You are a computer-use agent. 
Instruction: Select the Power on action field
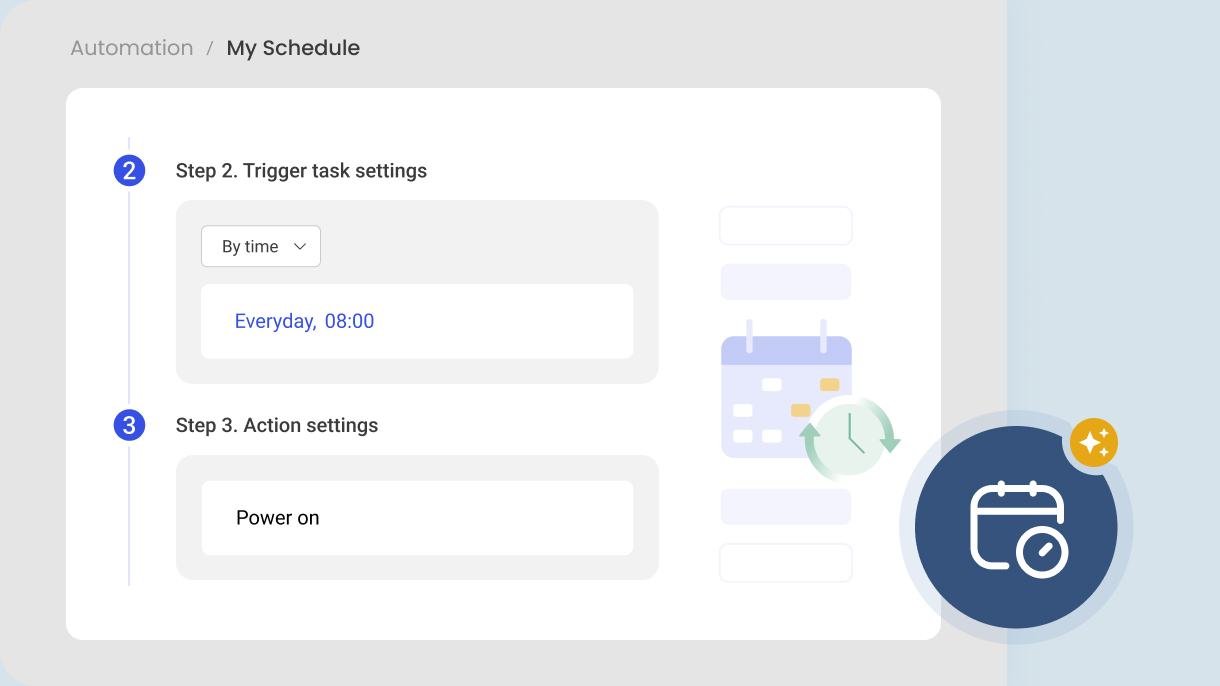pyautogui.click(x=417, y=518)
